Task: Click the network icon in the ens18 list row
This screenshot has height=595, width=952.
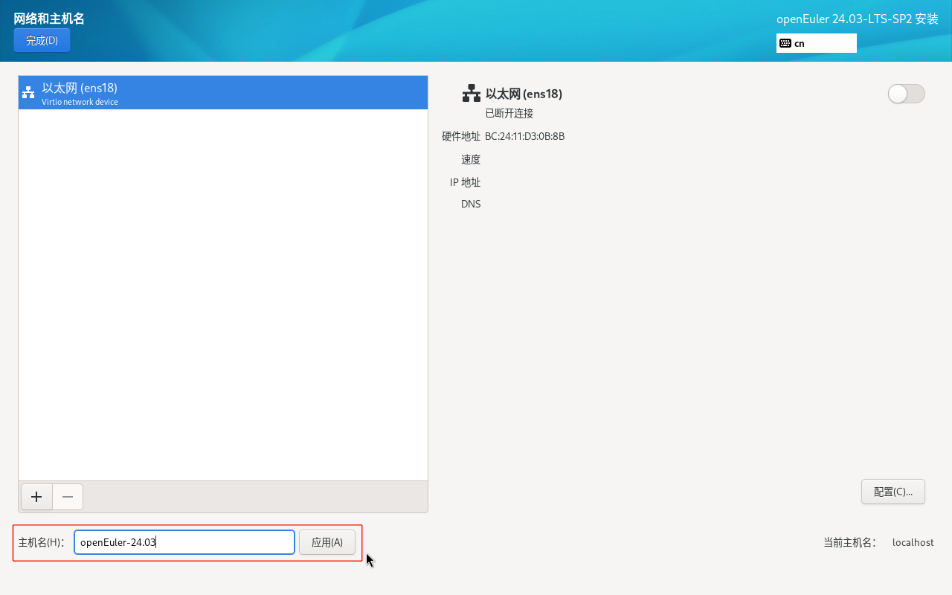Action: click(x=28, y=93)
